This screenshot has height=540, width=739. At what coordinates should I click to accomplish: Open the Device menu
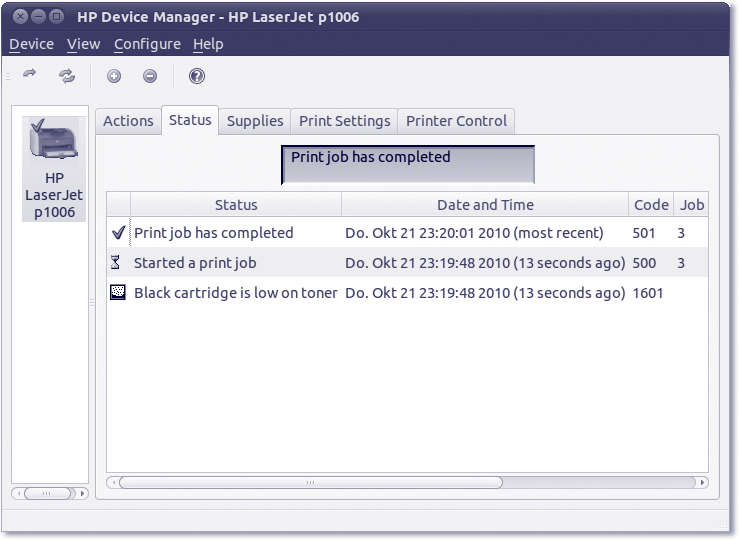[31, 44]
